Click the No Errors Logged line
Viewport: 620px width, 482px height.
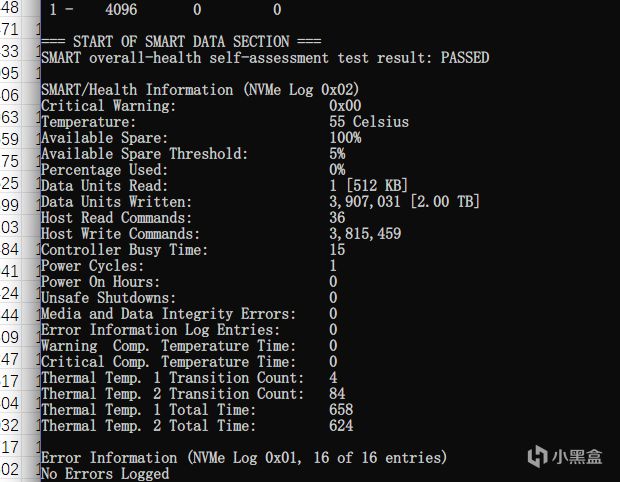click(105, 474)
